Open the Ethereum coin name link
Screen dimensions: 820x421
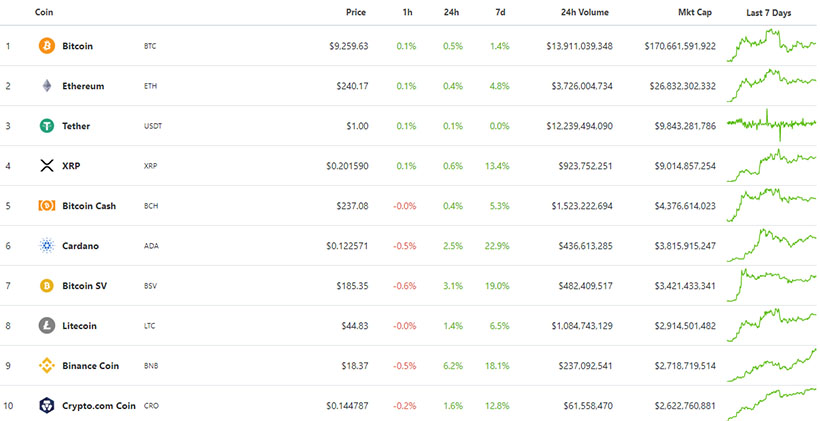(83, 86)
